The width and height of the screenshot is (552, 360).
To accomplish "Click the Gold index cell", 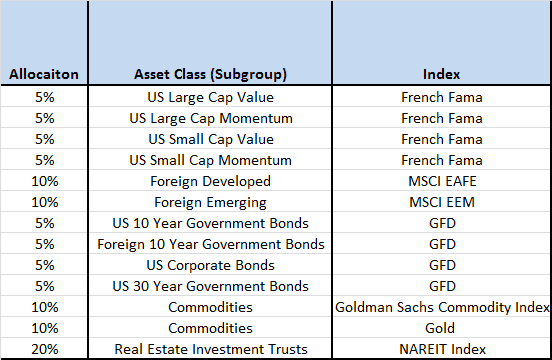I will (441, 328).
